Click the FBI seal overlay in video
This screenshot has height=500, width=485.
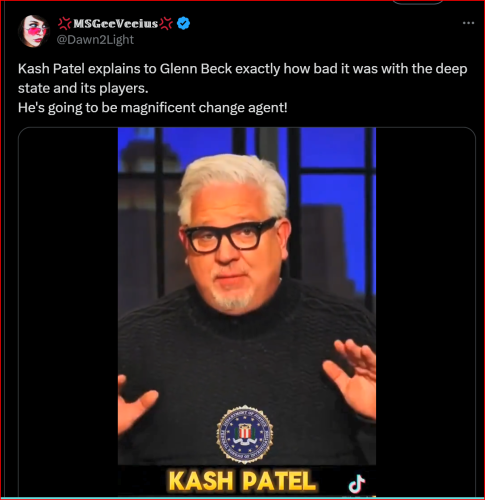coord(245,434)
